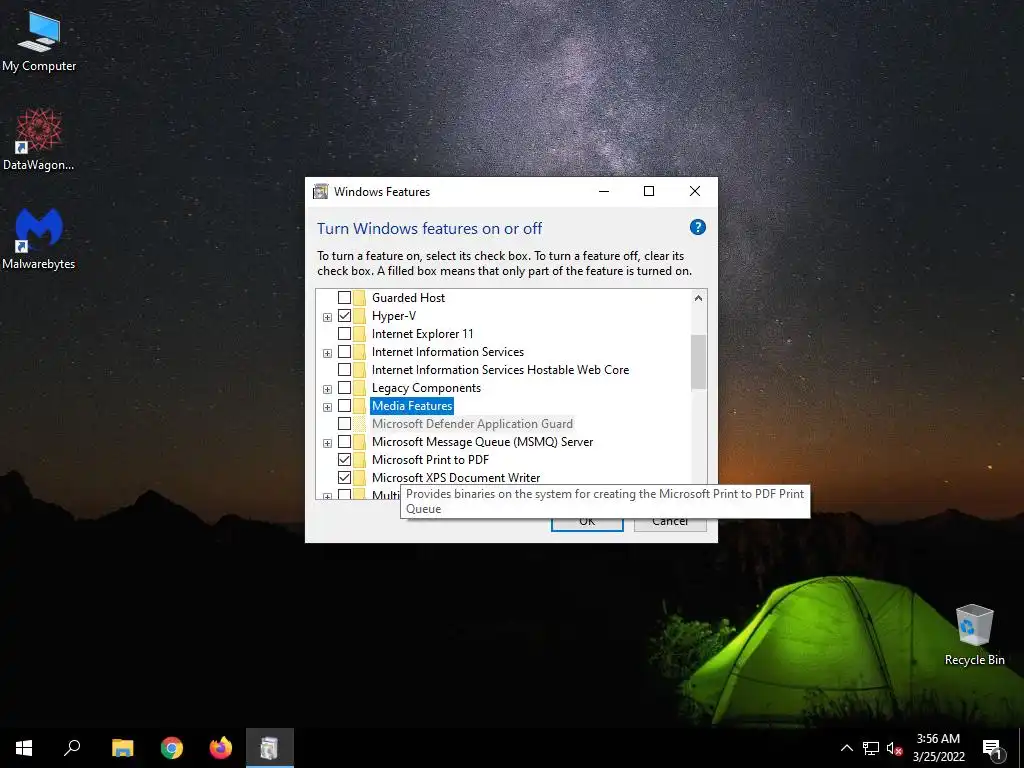Click the Guarded Host folder icon

[x=359, y=298]
